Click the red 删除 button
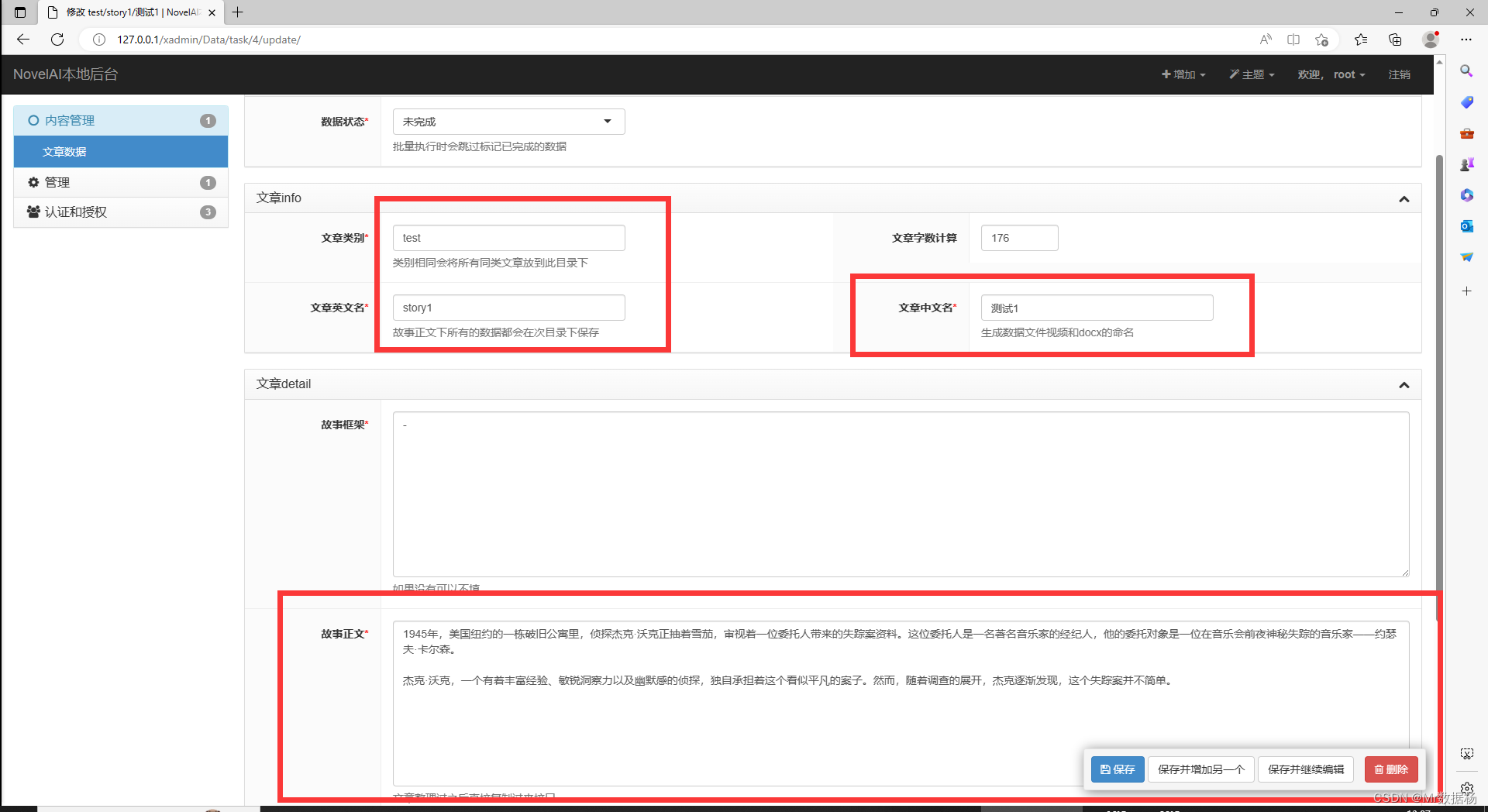This screenshot has width=1488, height=812. 1391,769
